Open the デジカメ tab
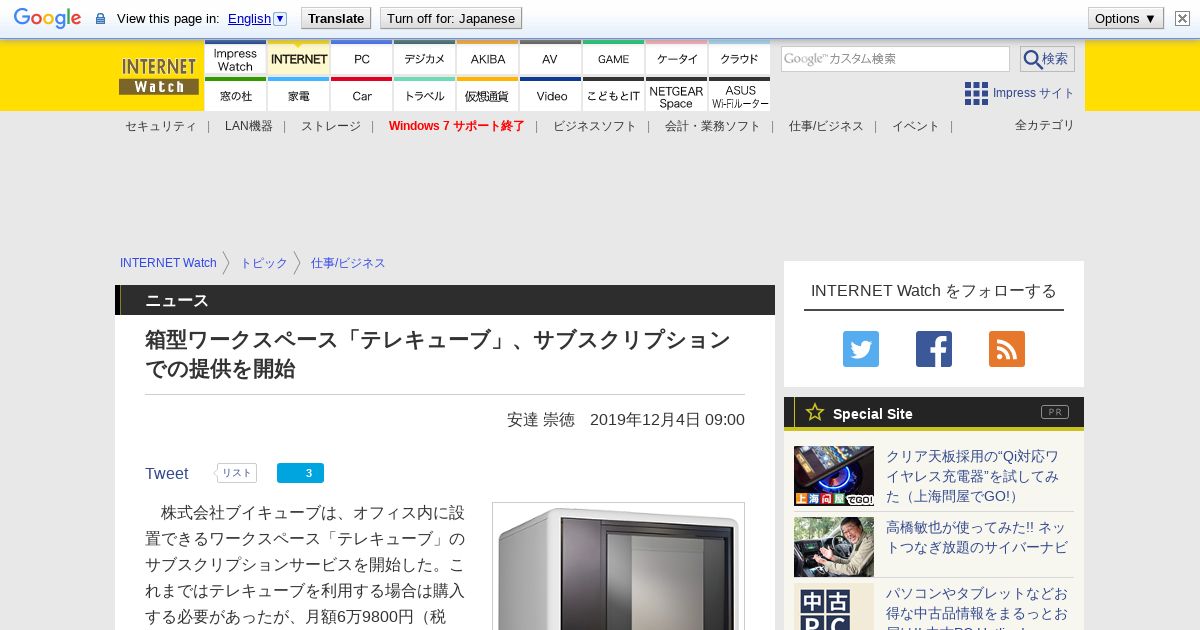This screenshot has height=630, width=1200. pos(424,59)
